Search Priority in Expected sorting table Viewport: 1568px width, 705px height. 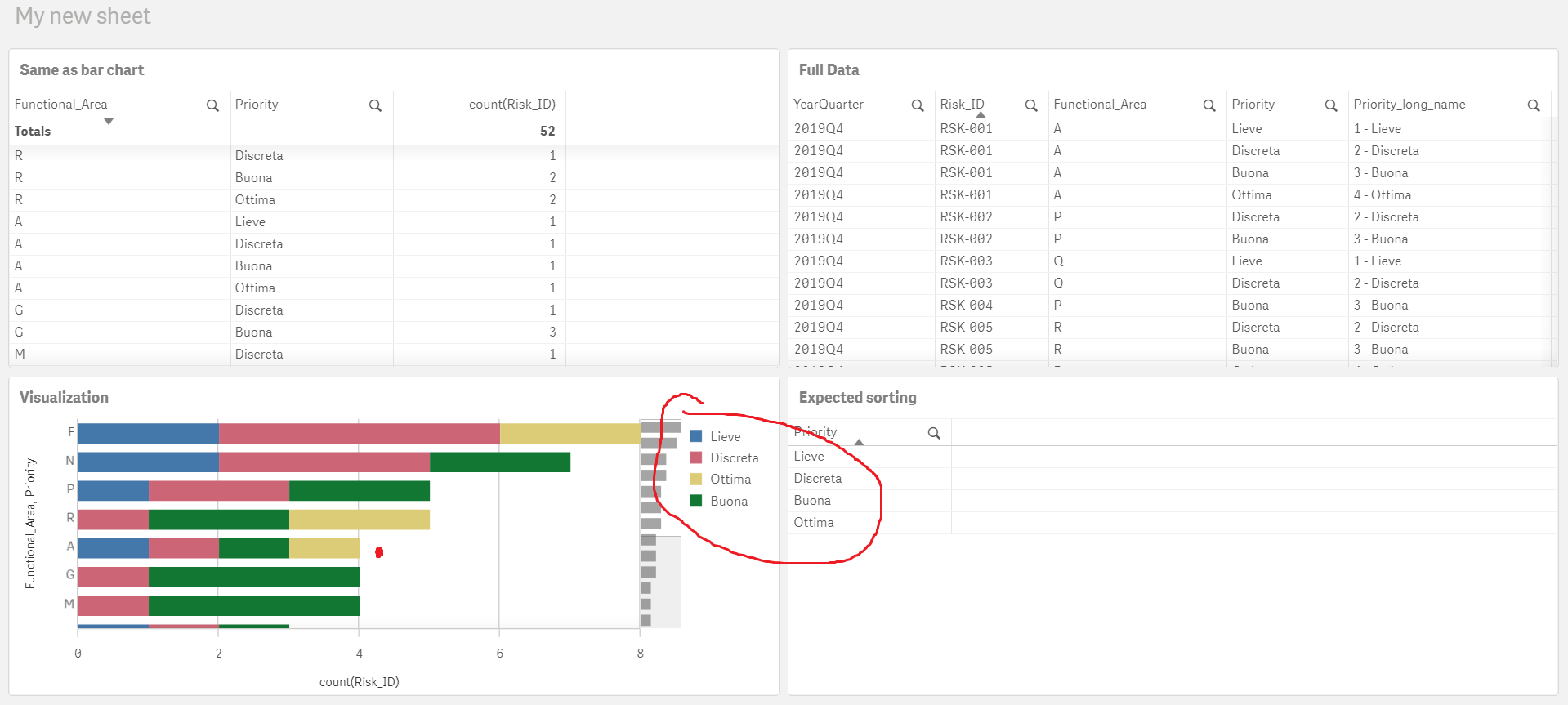pyautogui.click(x=934, y=433)
